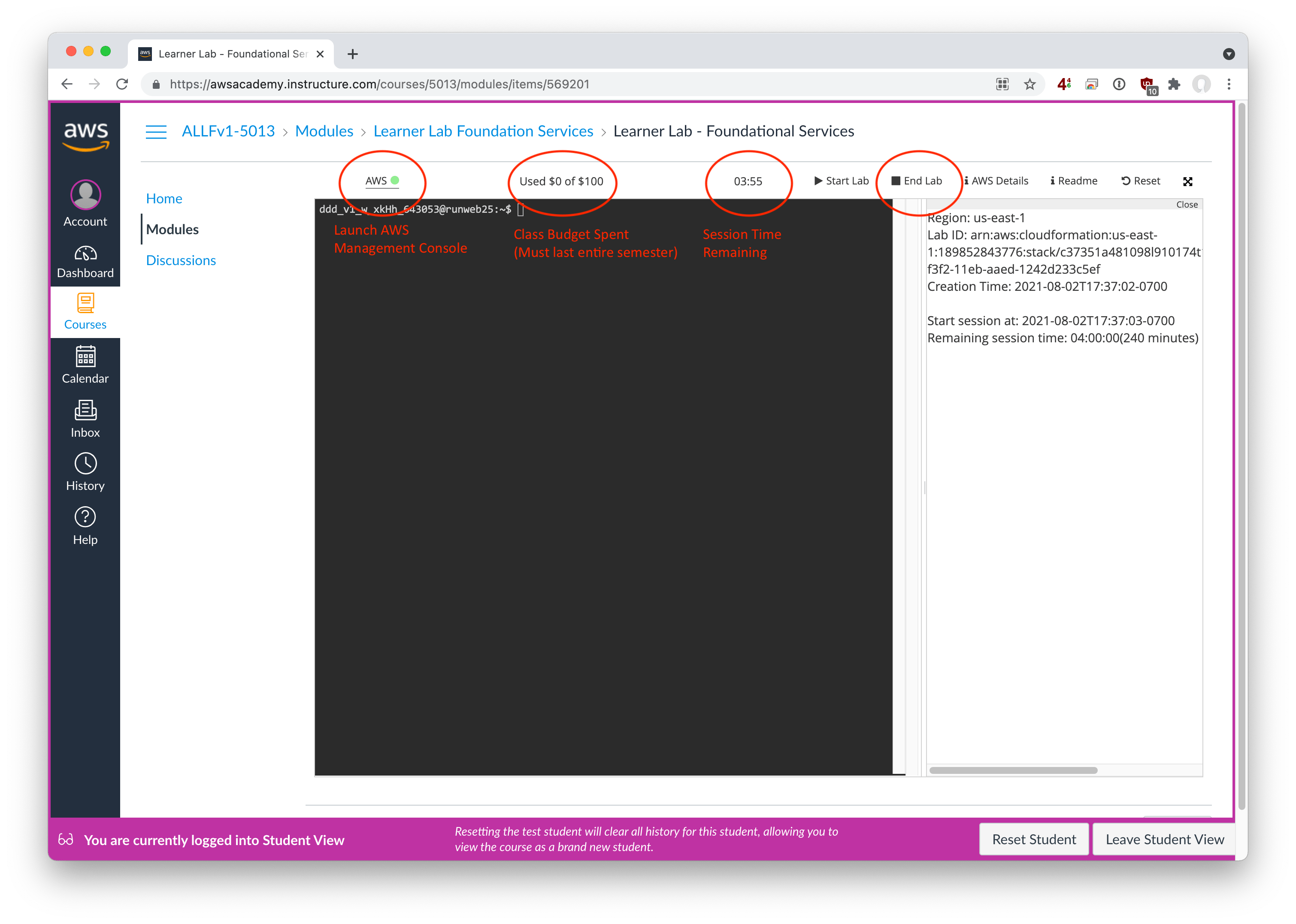Toggle the hamburger course navigation menu

tap(156, 132)
